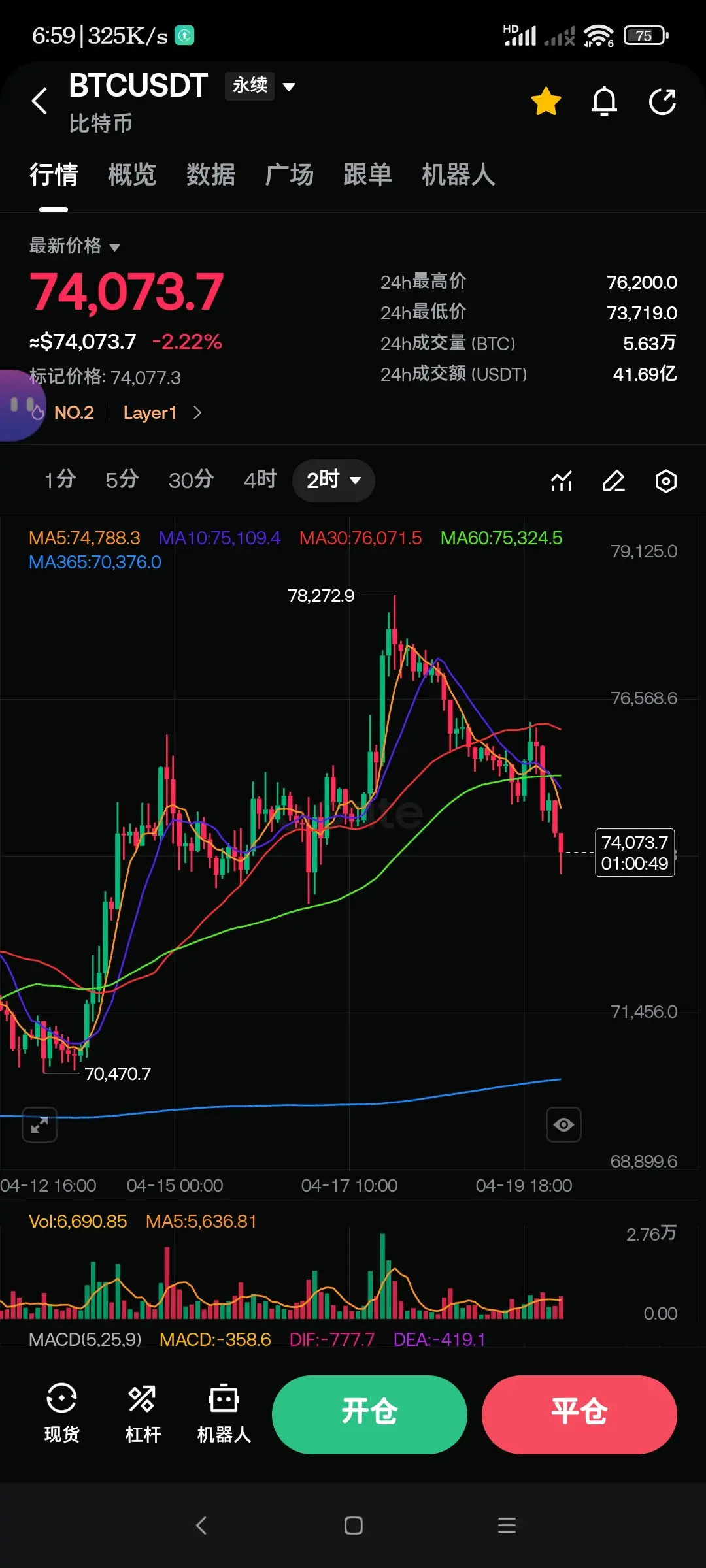706x1568 pixels.
Task: Tap the purple floating assistant bubble
Action: pyautogui.click(x=21, y=405)
